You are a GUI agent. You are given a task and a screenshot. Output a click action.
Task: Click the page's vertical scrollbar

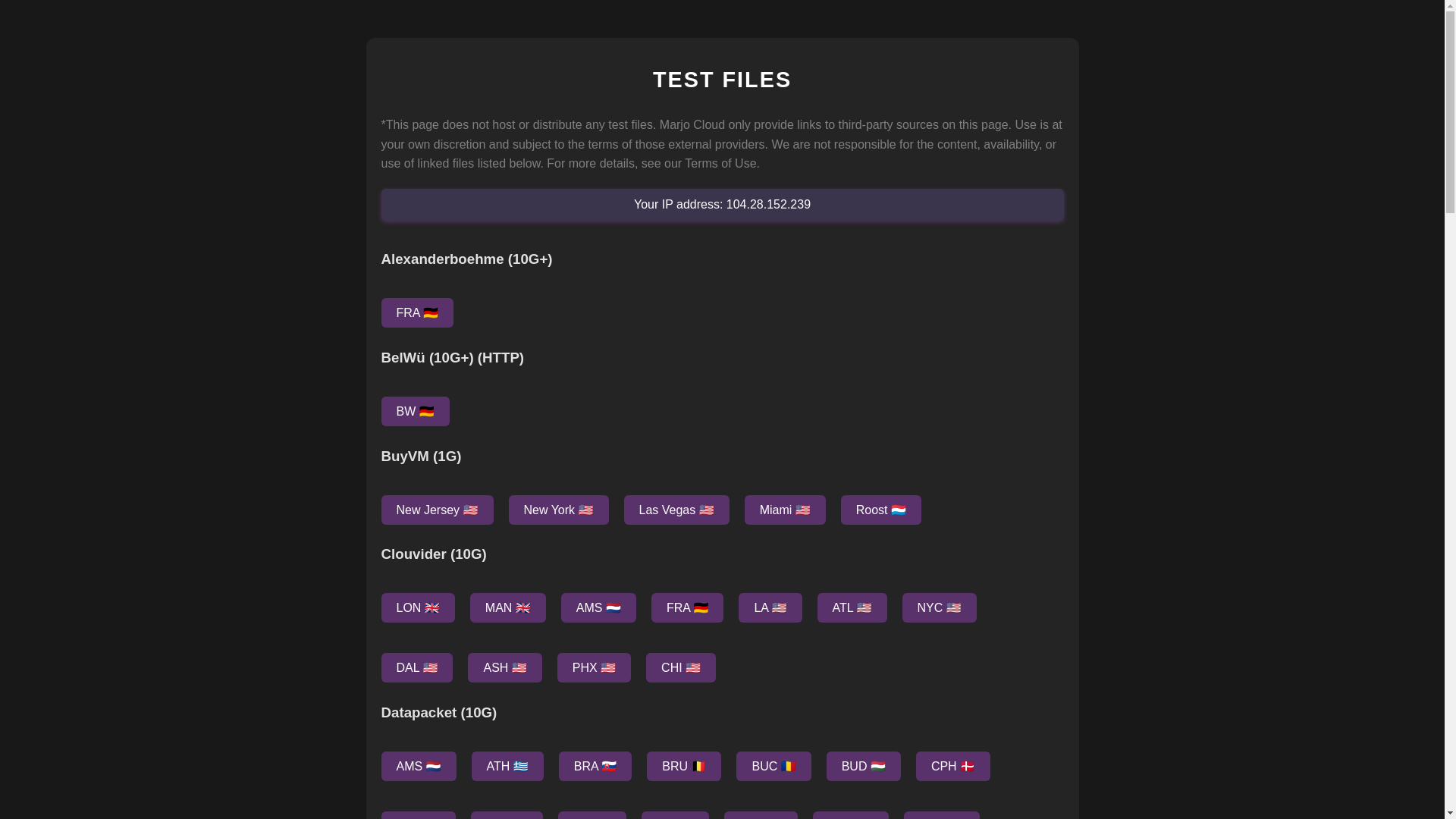1450,409
